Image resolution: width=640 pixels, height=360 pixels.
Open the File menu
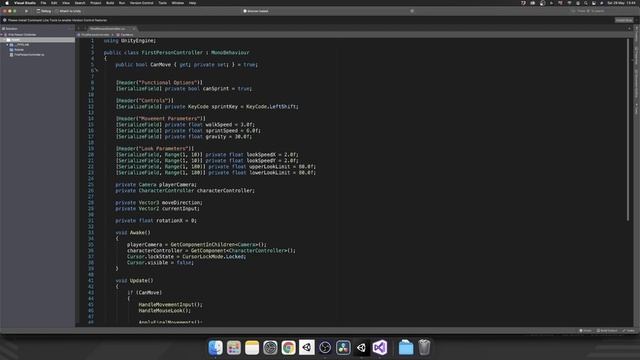(x=43, y=3)
